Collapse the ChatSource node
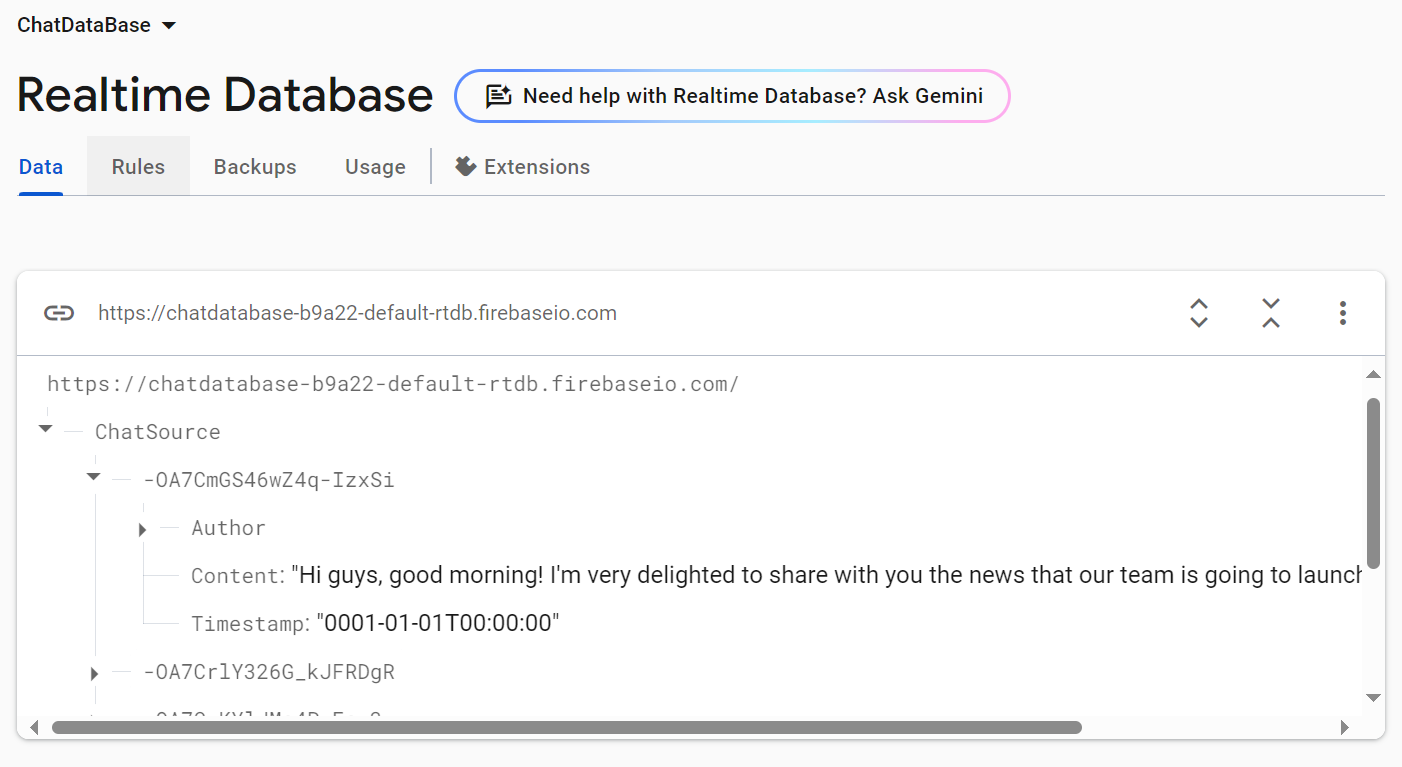Viewport: 1402px width, 767px height. [45, 429]
